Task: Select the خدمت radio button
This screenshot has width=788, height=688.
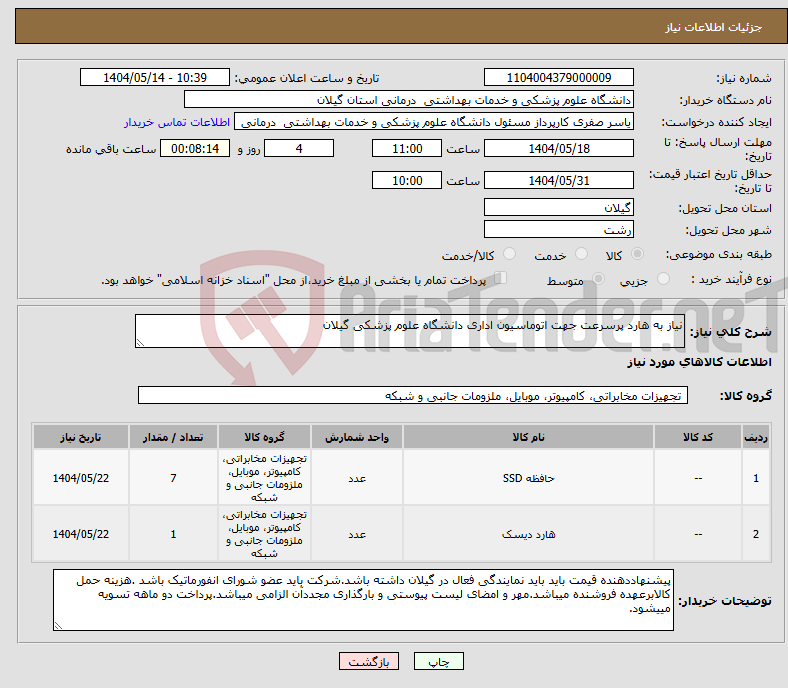Action: (581, 254)
